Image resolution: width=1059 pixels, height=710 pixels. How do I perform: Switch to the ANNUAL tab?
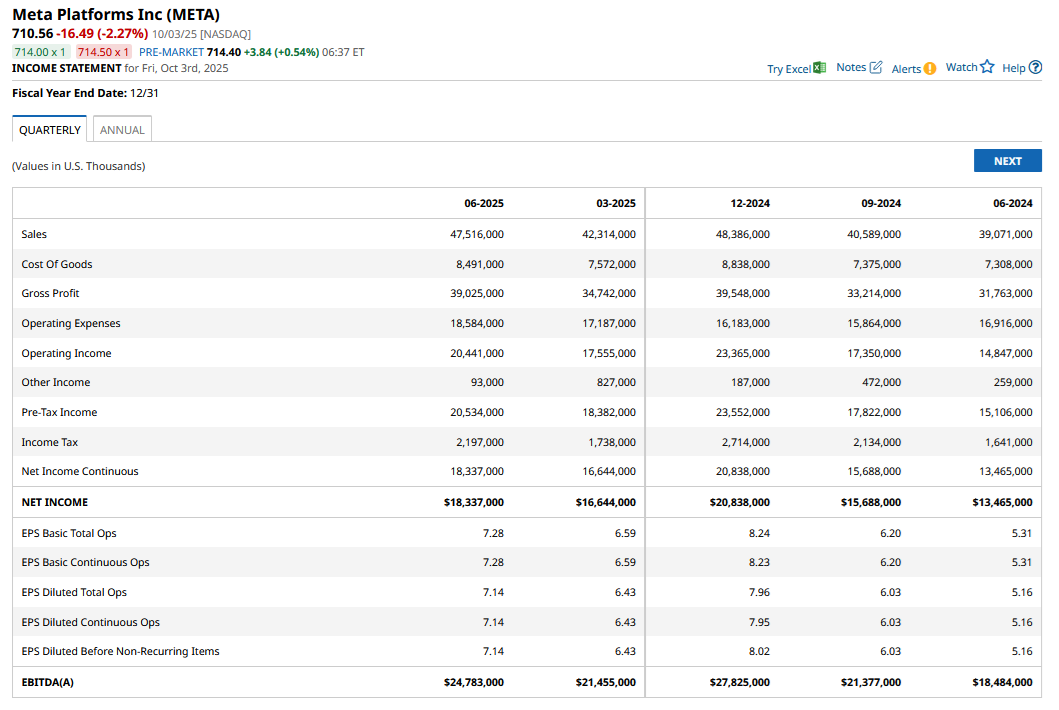(122, 130)
